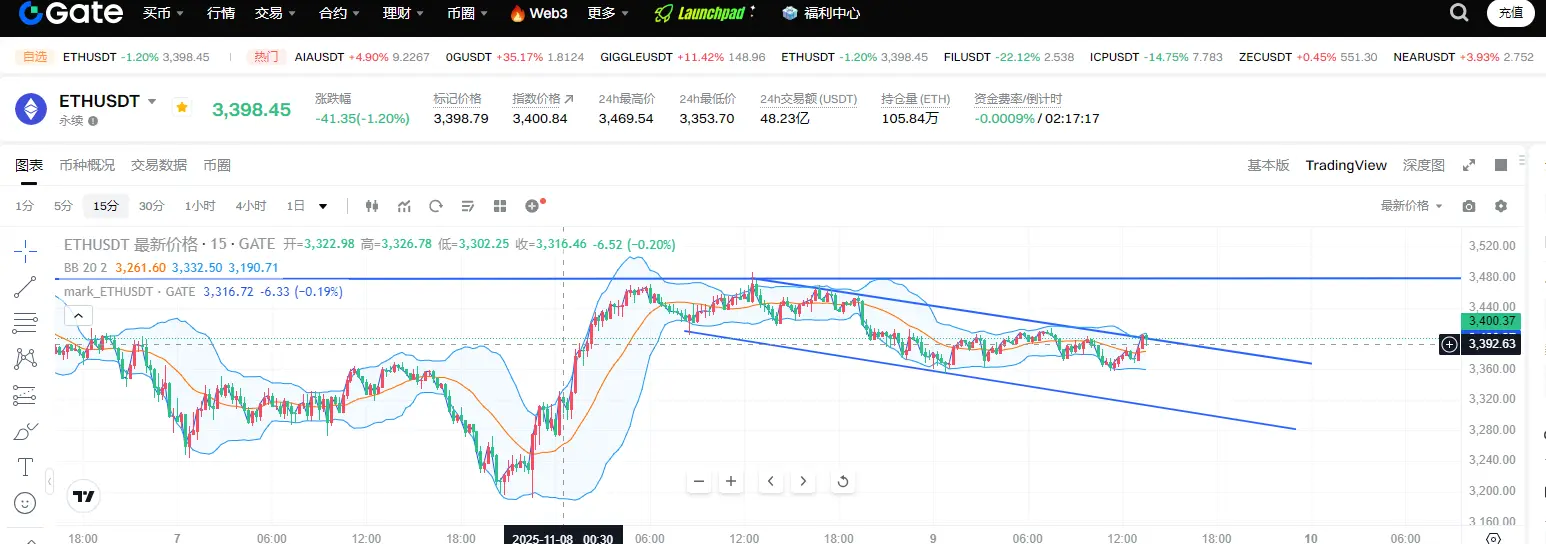The image size is (1546, 544).
Task: Open the indicators menu icon
Action: click(x=404, y=206)
